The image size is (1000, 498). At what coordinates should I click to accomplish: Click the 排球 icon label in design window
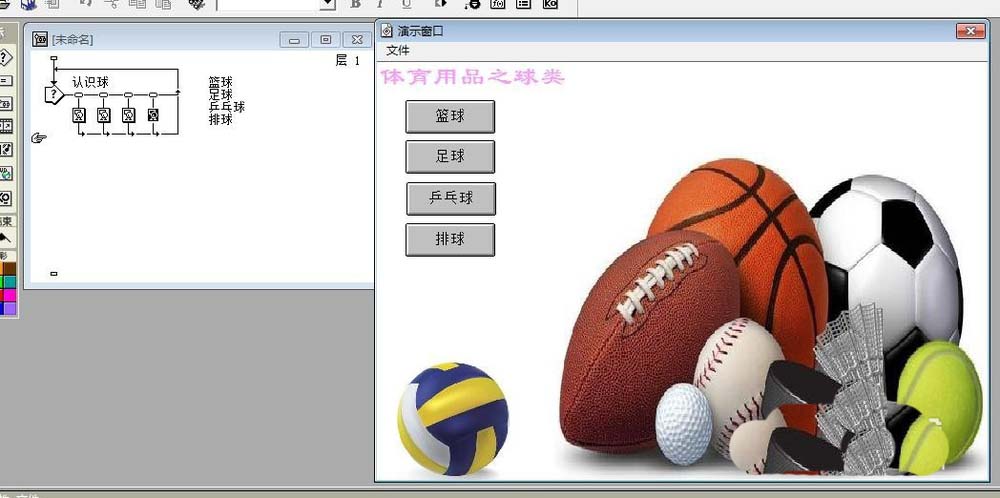pyautogui.click(x=221, y=119)
